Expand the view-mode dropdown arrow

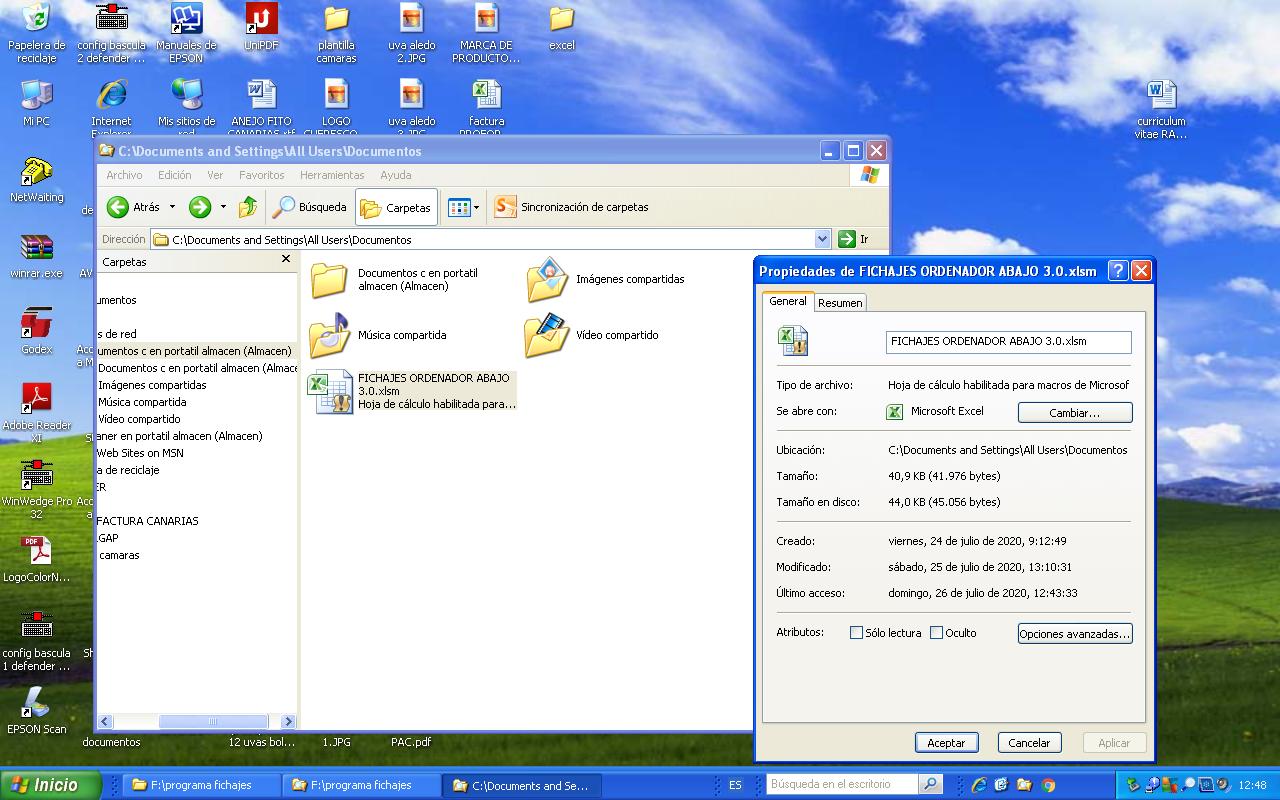476,207
